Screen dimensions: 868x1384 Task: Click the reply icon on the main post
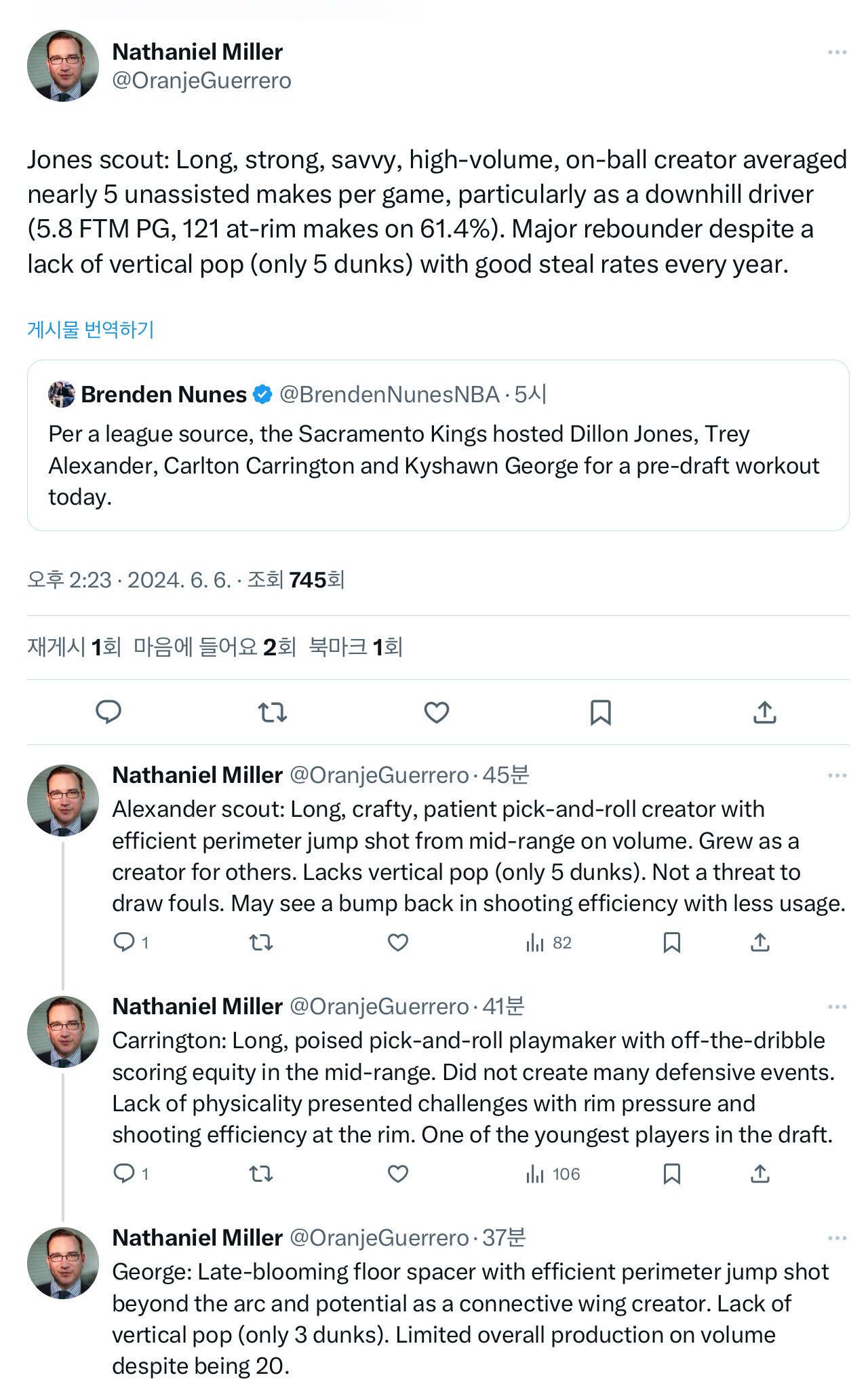pos(108,712)
